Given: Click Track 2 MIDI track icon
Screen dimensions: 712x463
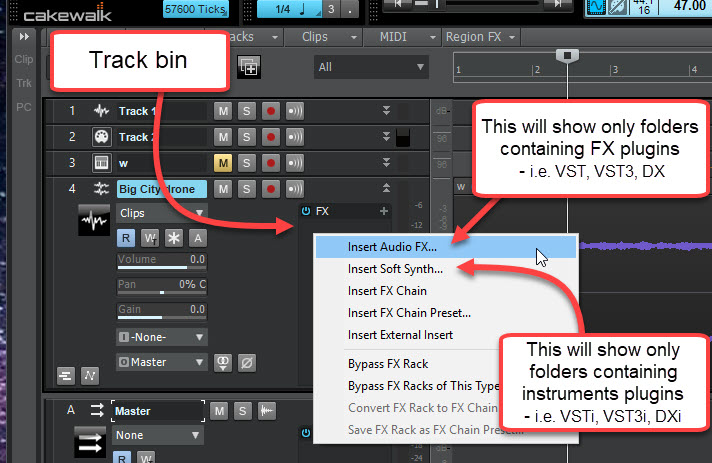Looking at the screenshot, I should coord(101,137).
